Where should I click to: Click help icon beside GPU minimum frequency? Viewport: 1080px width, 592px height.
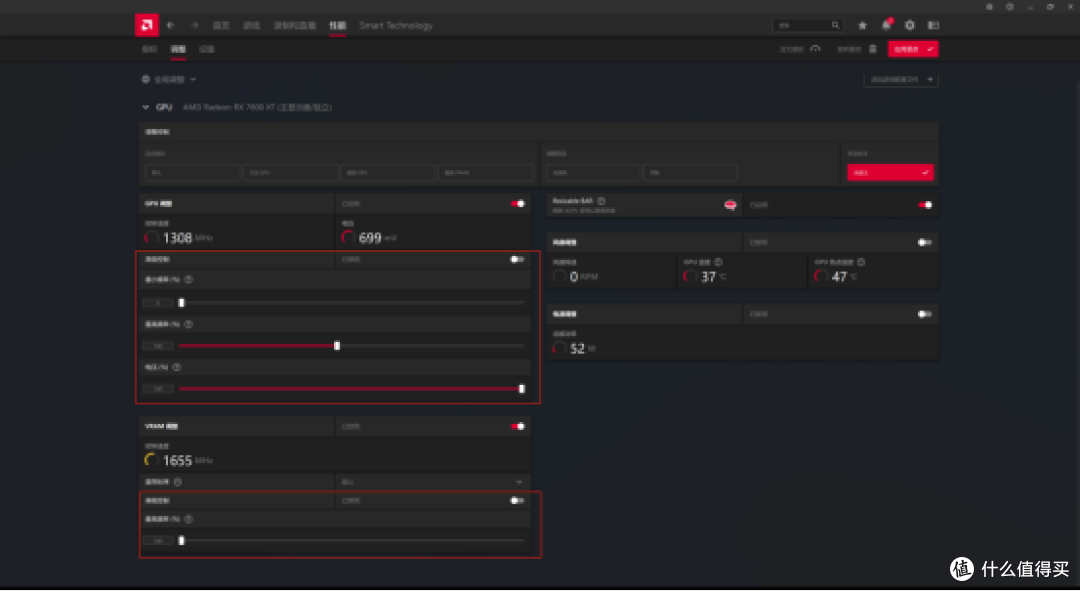coord(189,280)
